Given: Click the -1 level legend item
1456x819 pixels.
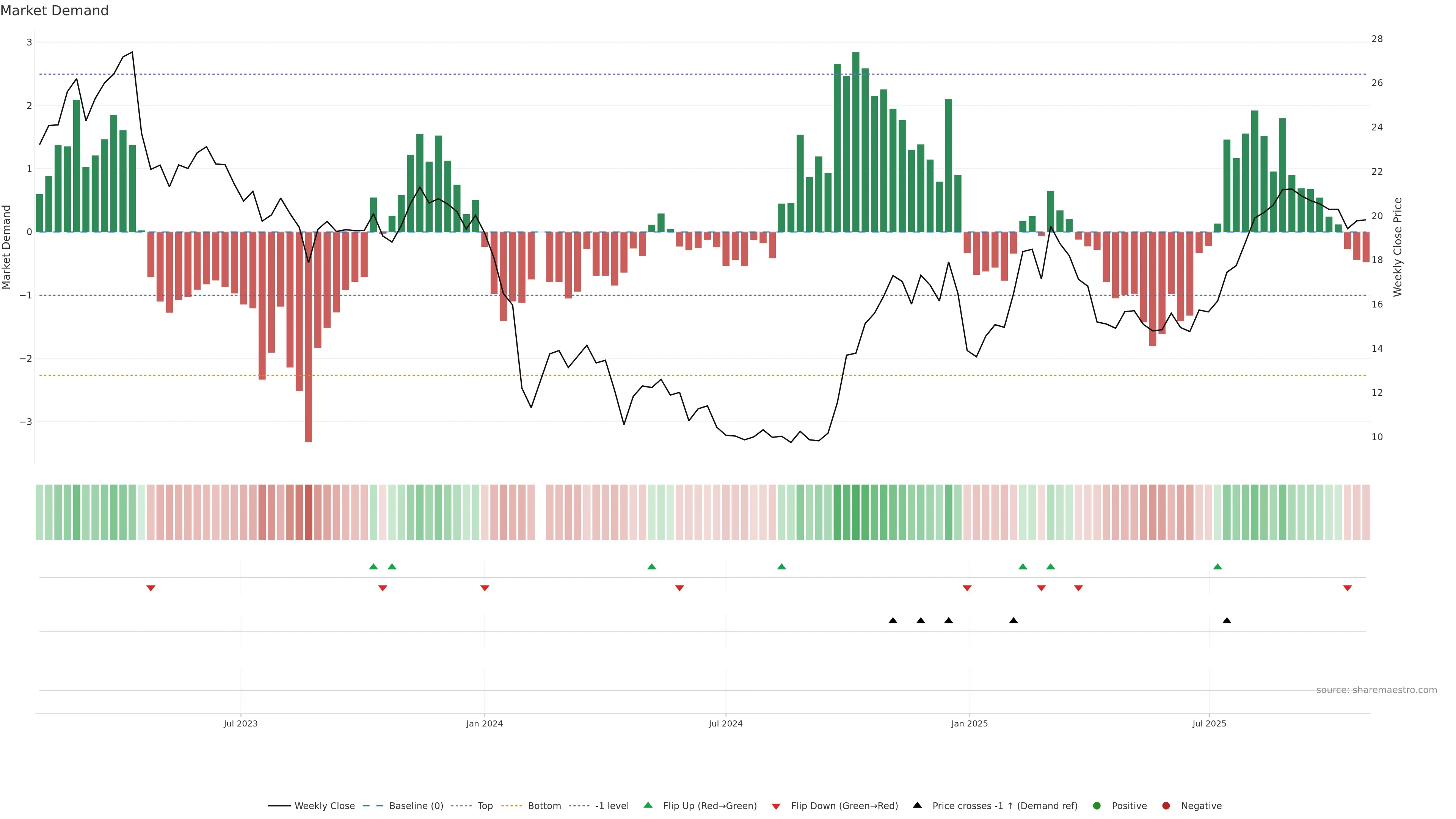Looking at the screenshot, I should coord(612,805).
